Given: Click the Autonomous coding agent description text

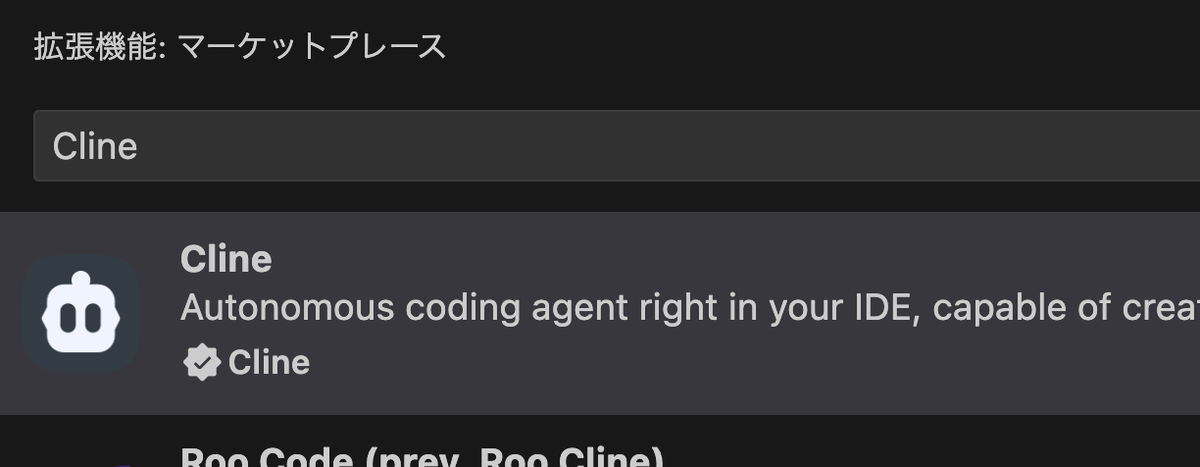Looking at the screenshot, I should tap(690, 309).
